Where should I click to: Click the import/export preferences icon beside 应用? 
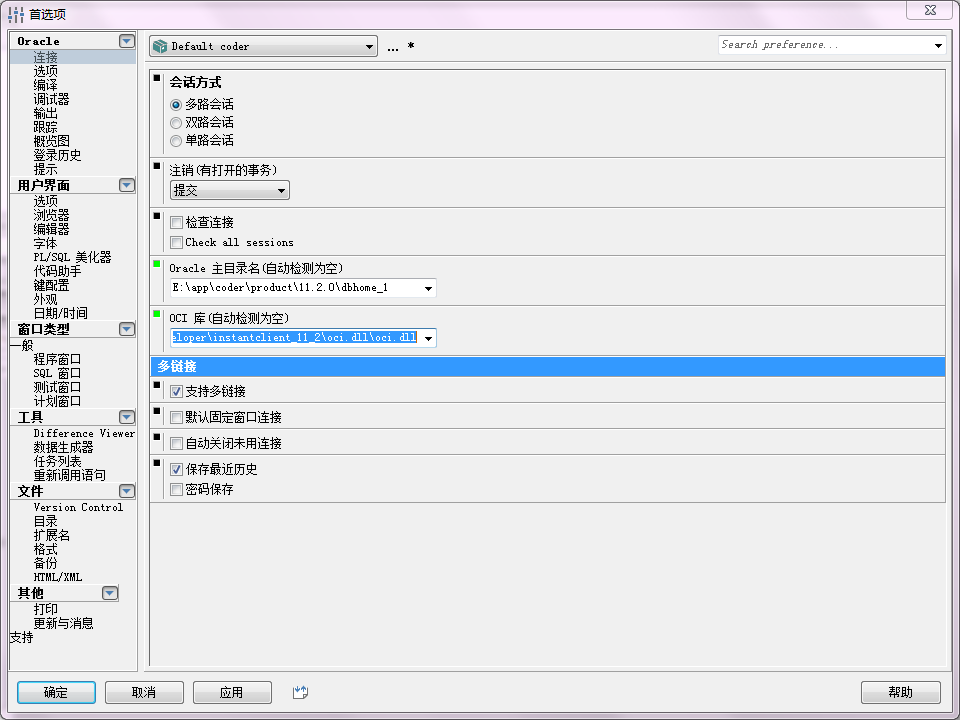point(300,692)
